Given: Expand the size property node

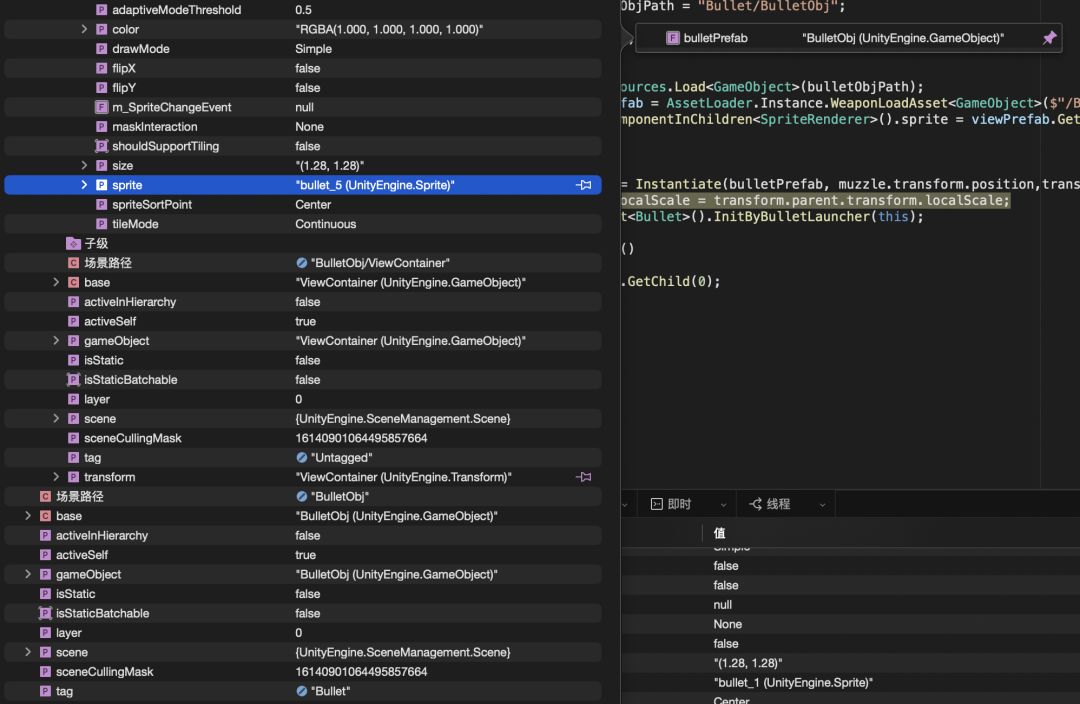Looking at the screenshot, I should (85, 166).
